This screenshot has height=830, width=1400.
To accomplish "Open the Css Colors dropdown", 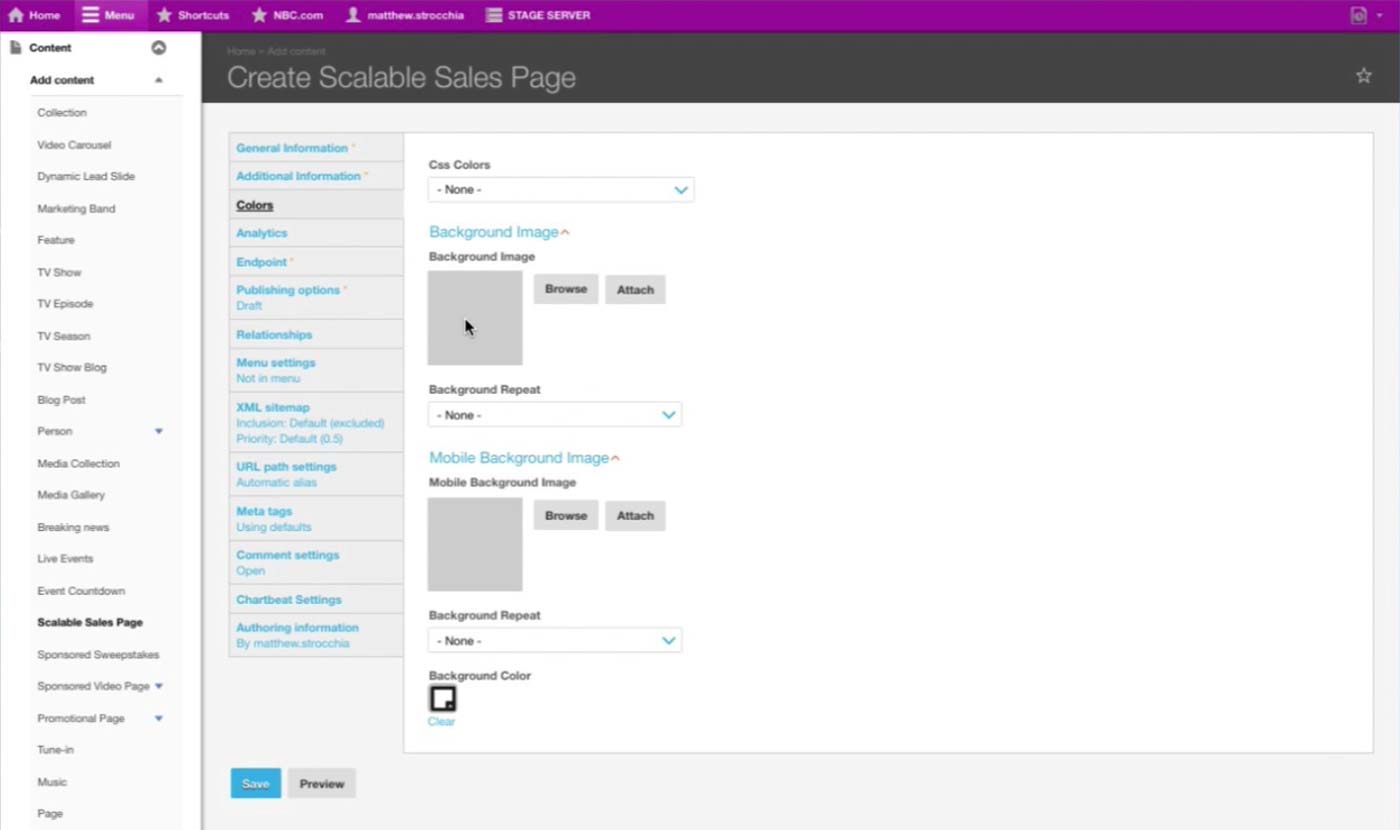I will pyautogui.click(x=560, y=190).
